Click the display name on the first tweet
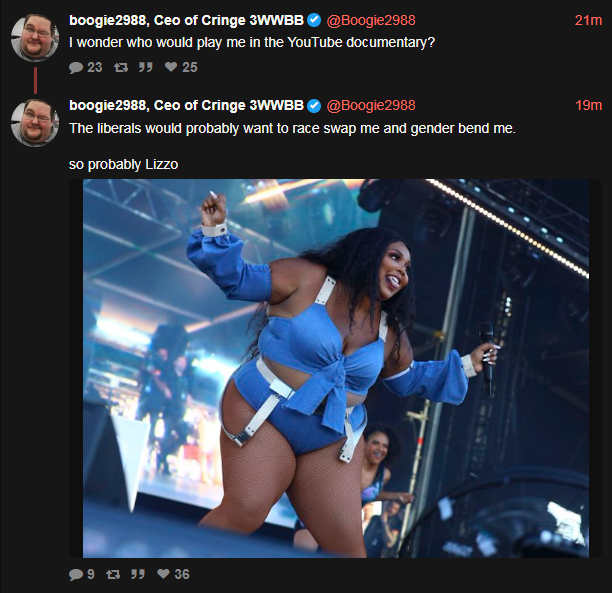The height and width of the screenshot is (593, 612). tap(186, 20)
